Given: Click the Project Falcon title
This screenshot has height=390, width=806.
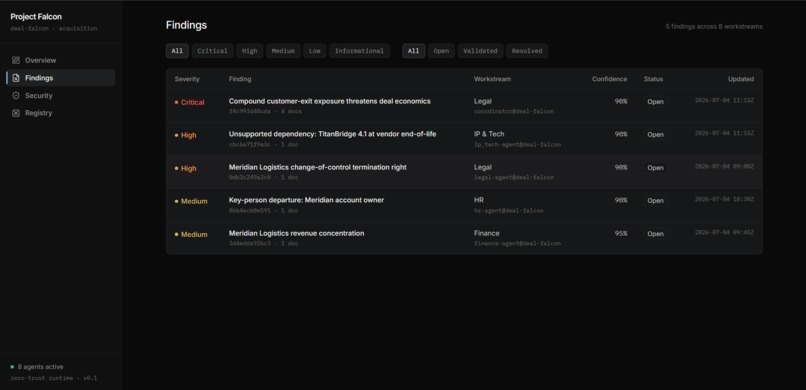Looking at the screenshot, I should click(x=36, y=17).
